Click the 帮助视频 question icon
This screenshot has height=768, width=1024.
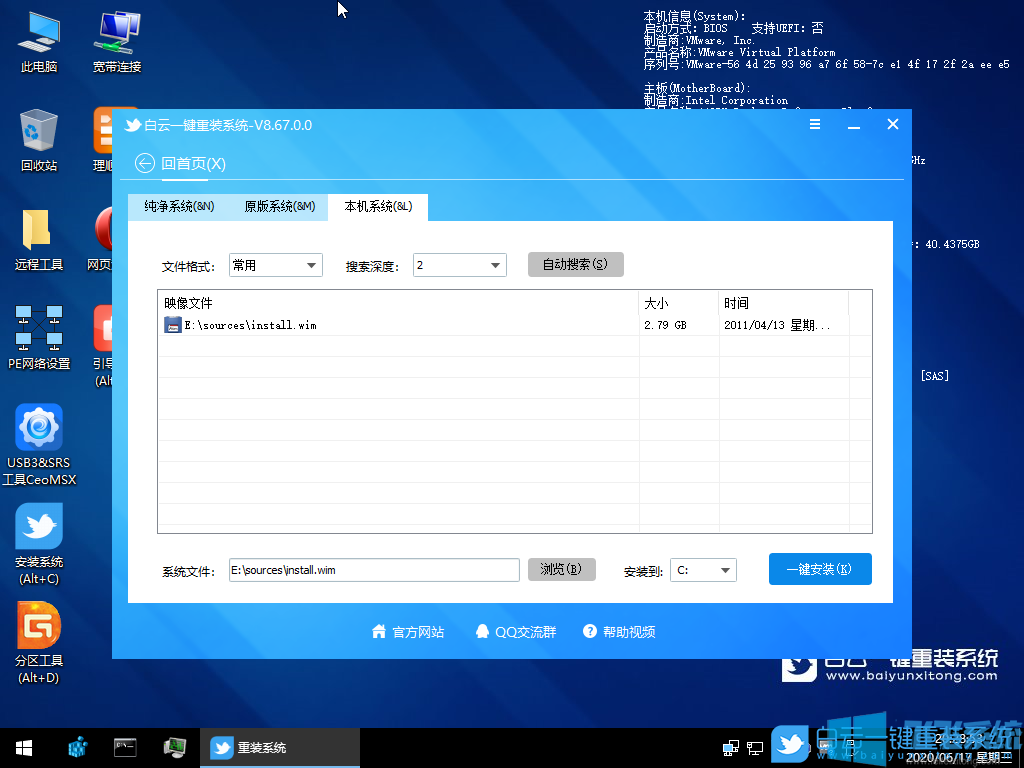point(589,631)
